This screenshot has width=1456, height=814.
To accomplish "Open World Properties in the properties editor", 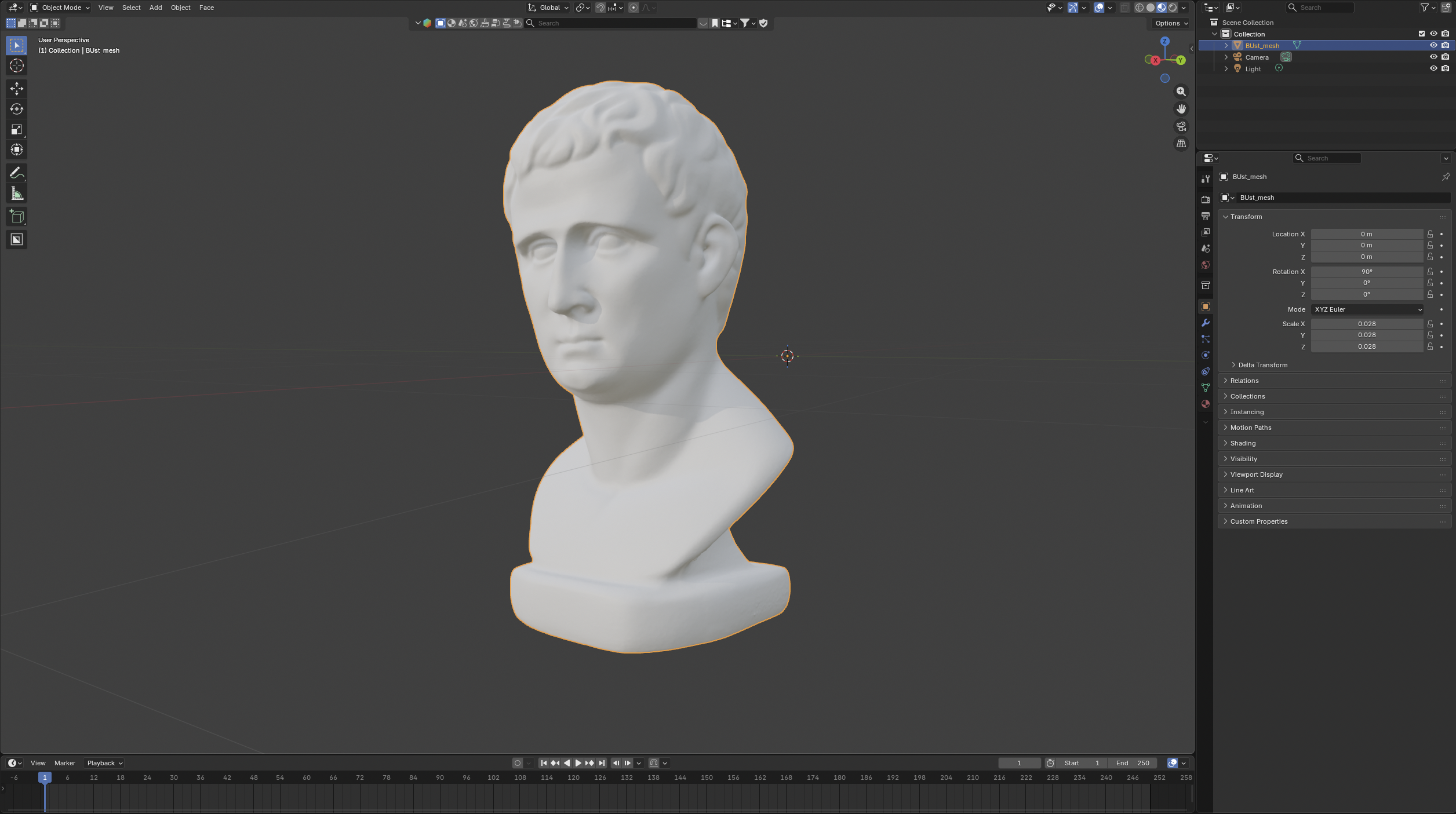I will (1206, 265).
